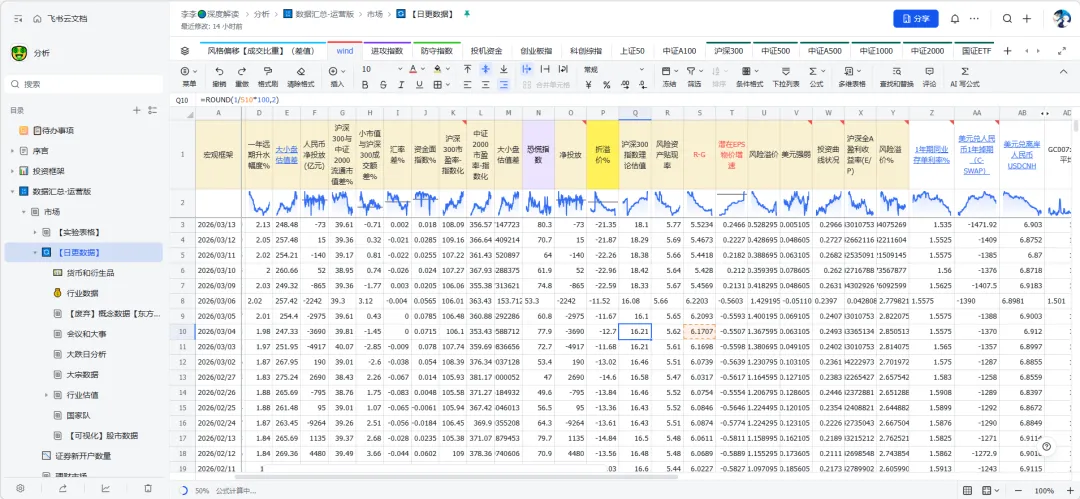Switch to the 沪深300 sheet tab
1080x499 pixels.
pos(728,51)
